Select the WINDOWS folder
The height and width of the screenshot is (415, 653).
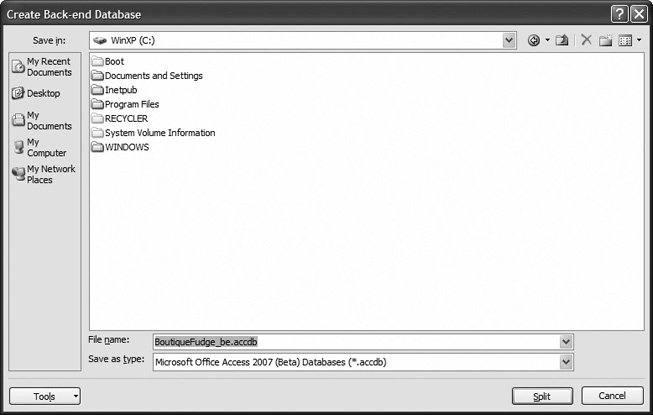click(121, 147)
